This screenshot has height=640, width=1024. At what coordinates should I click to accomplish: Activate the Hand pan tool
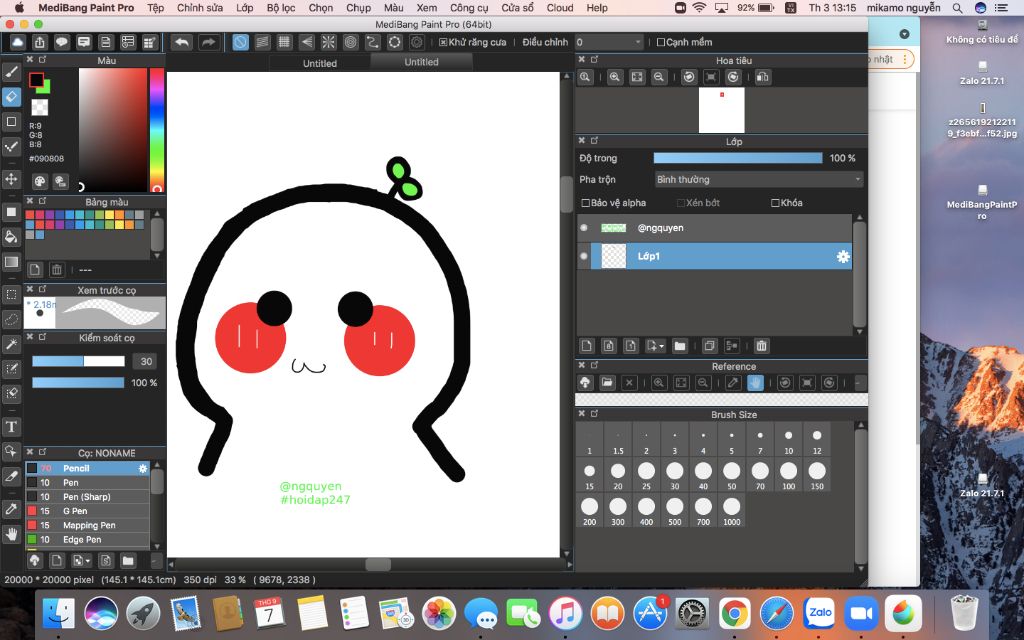[11, 534]
